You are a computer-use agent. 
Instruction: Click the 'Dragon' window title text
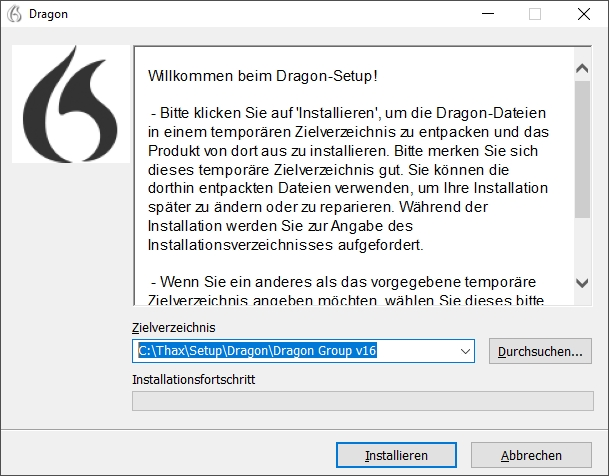coord(48,14)
